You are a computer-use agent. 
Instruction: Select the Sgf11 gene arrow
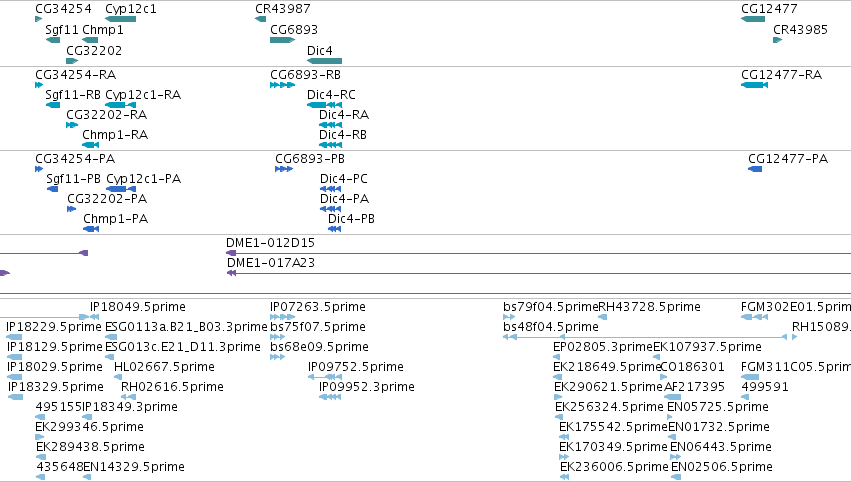coord(53,40)
